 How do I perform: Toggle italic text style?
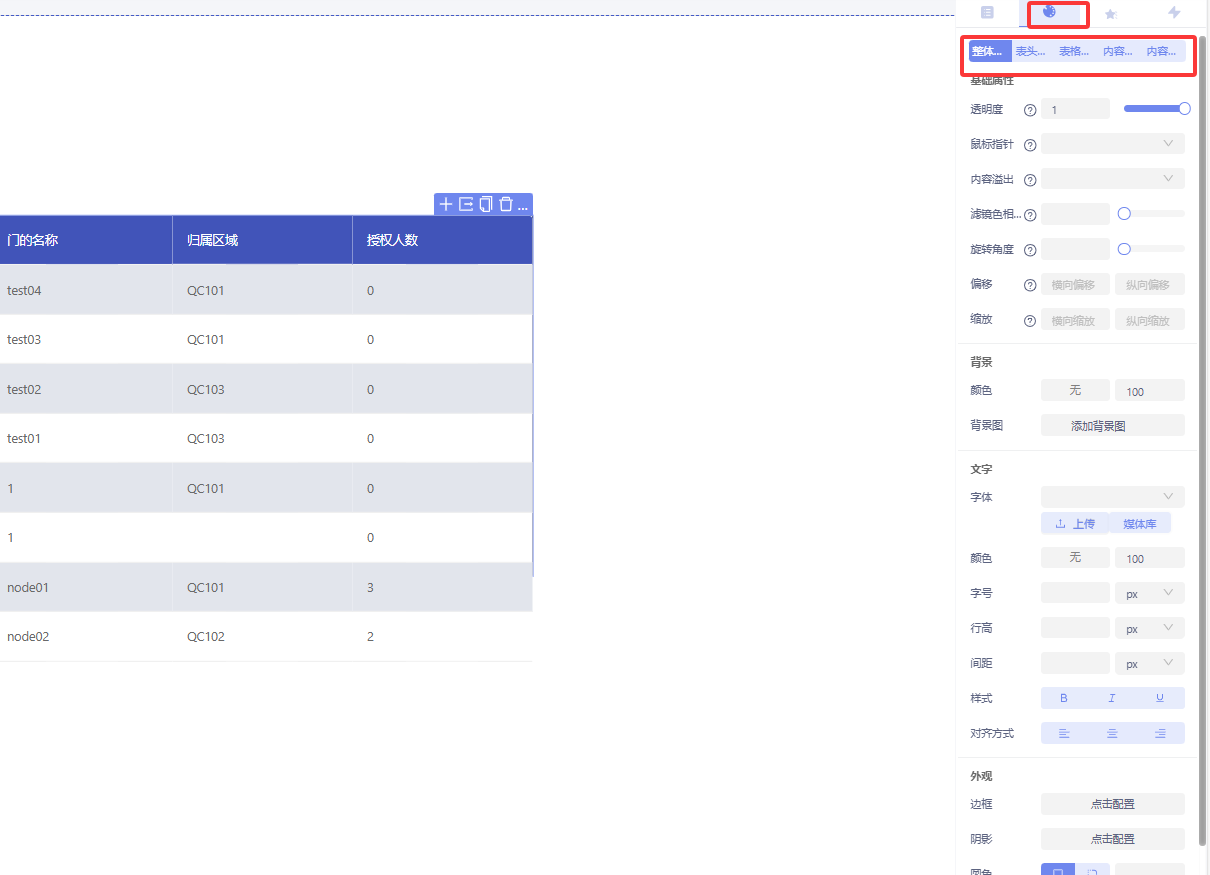pos(1112,698)
